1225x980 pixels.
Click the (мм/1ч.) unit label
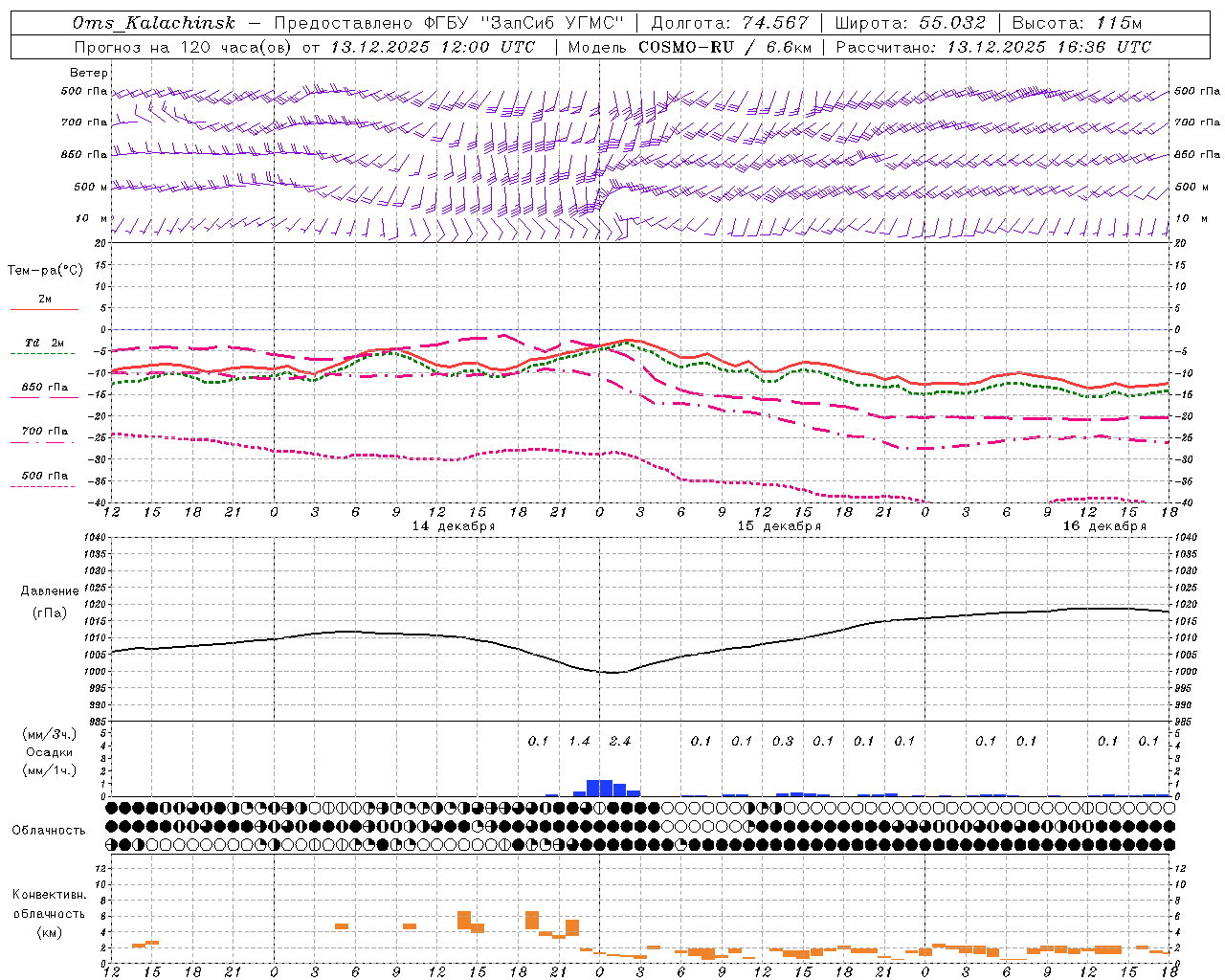[x=49, y=770]
